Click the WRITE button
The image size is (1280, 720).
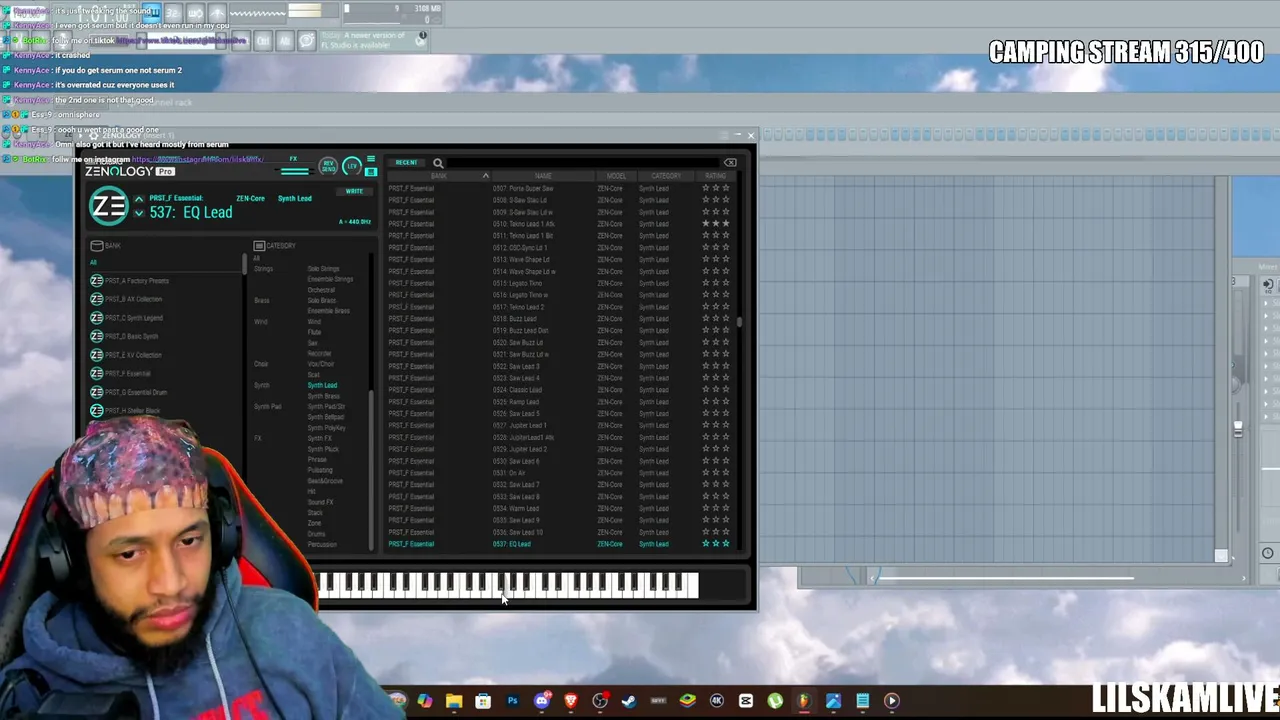coord(354,191)
